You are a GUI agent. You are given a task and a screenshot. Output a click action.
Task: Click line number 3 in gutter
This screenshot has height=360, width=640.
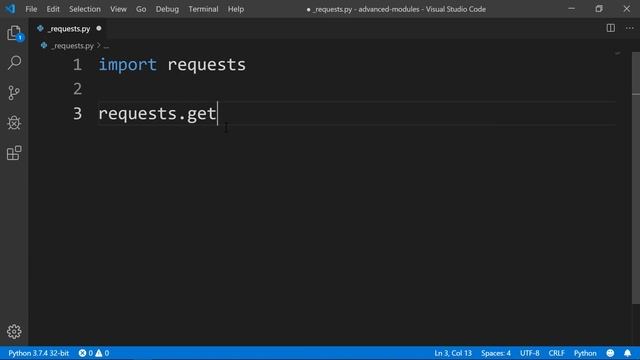click(77, 113)
